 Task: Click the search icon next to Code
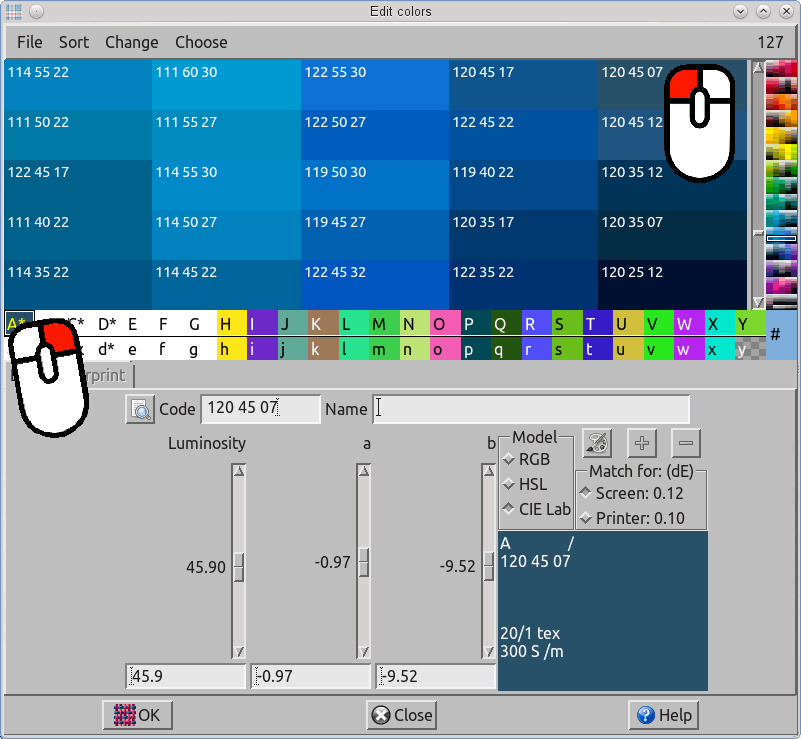(x=140, y=409)
